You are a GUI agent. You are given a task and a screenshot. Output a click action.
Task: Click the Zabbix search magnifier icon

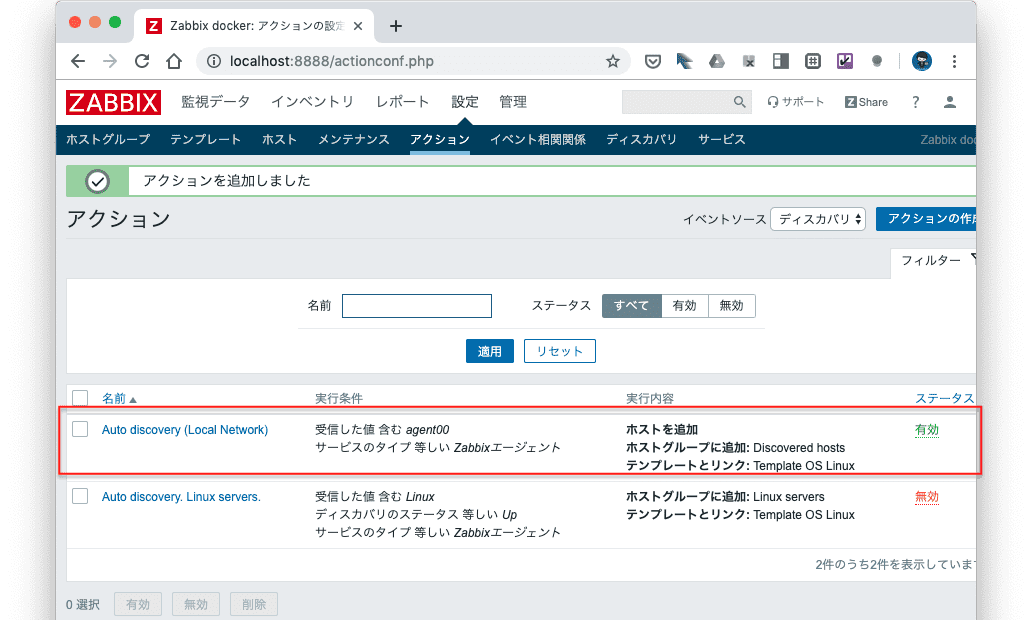pyautogui.click(x=740, y=102)
